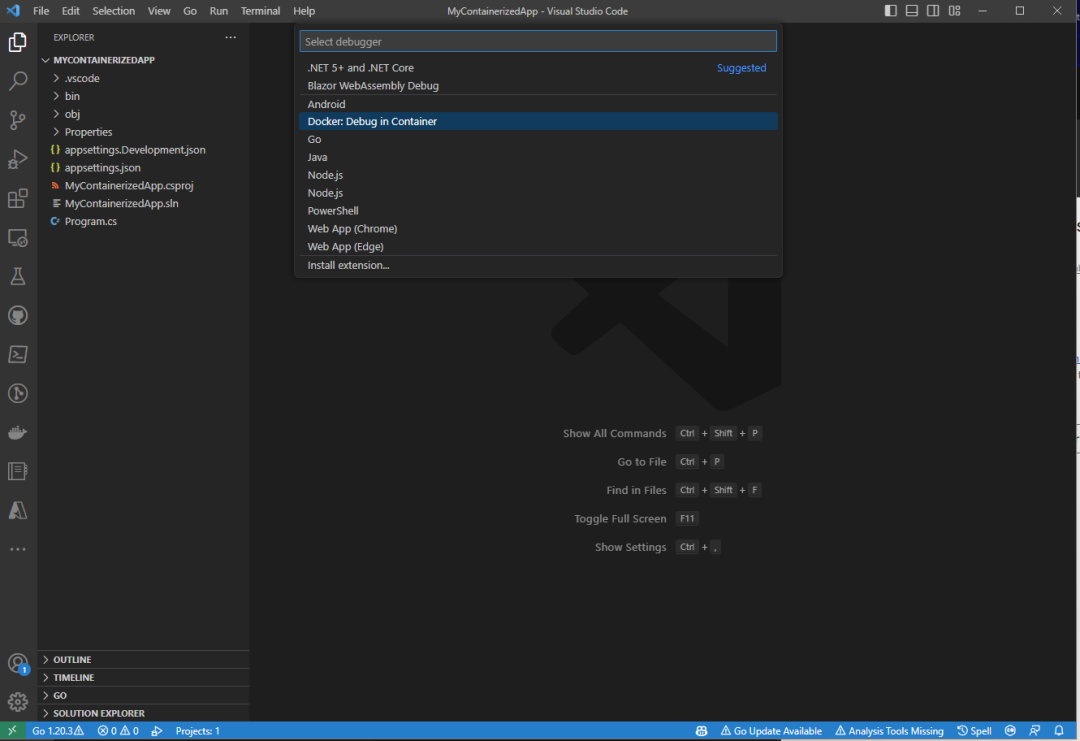1080x741 pixels.
Task: Open the Accounts icon with badge
Action: click(18, 664)
